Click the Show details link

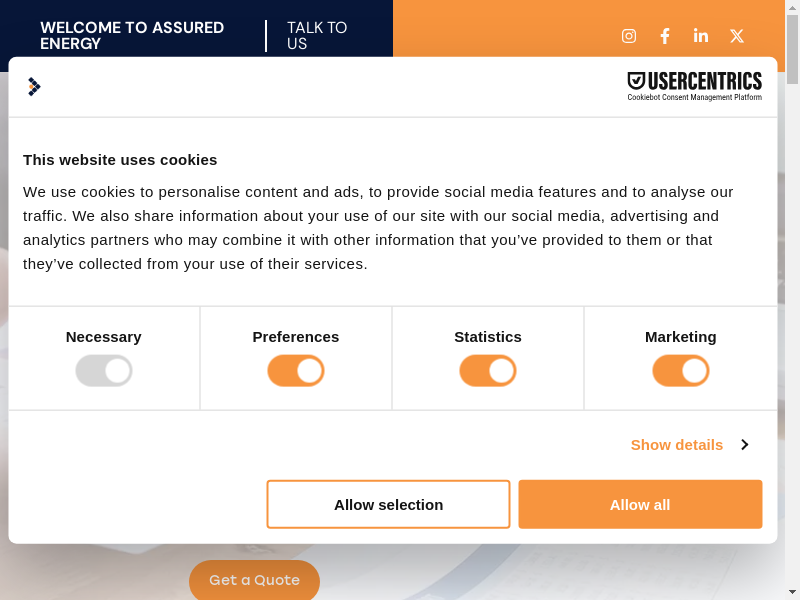click(x=677, y=445)
